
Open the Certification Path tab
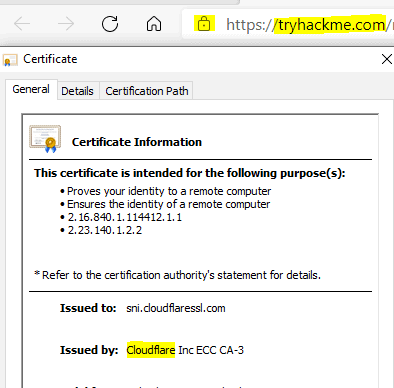pyautogui.click(x=147, y=91)
